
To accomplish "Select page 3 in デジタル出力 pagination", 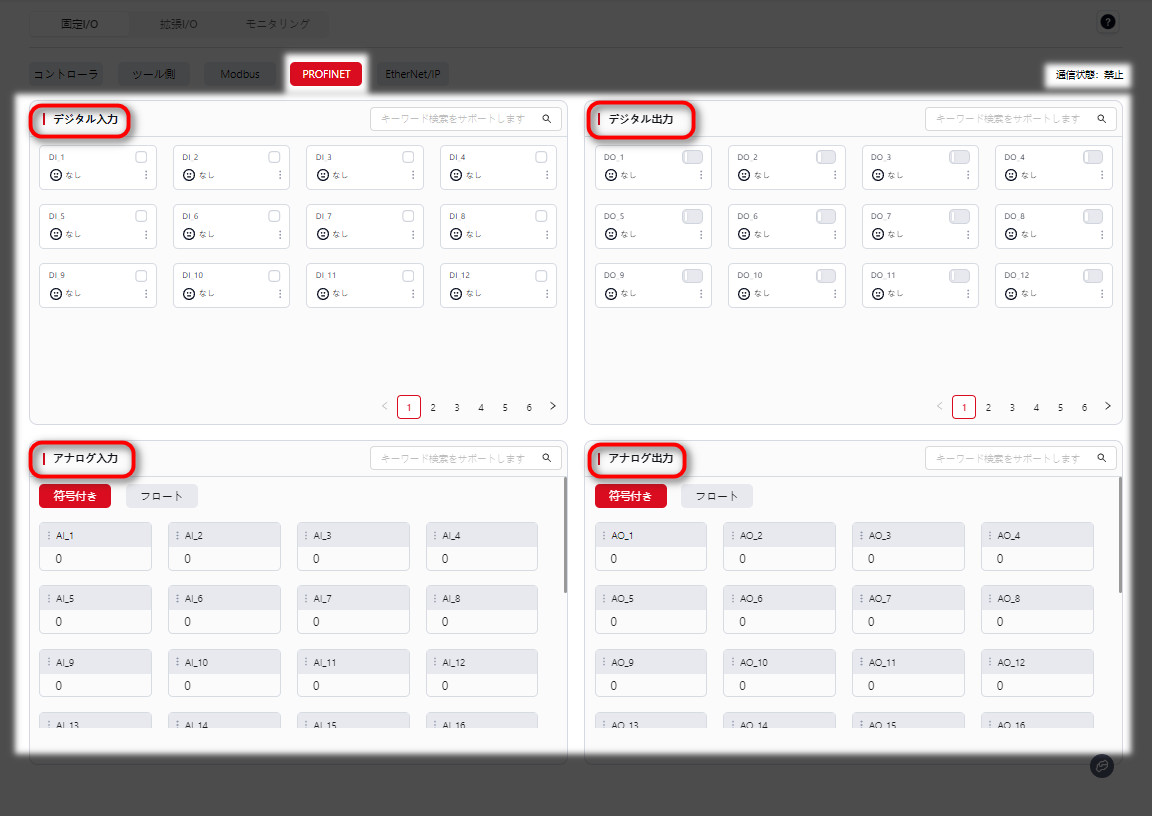I will (1012, 407).
